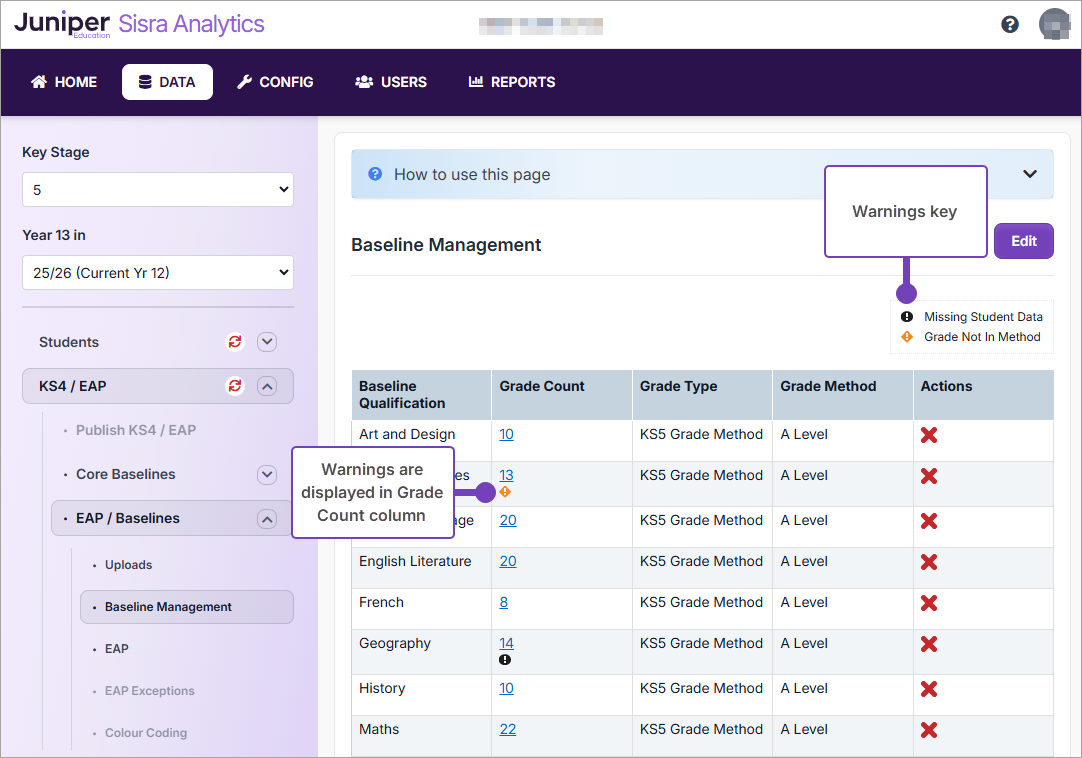Screen dimensions: 1082x758
Task: Expand the Core Baselines chevron
Action: click(x=267, y=475)
